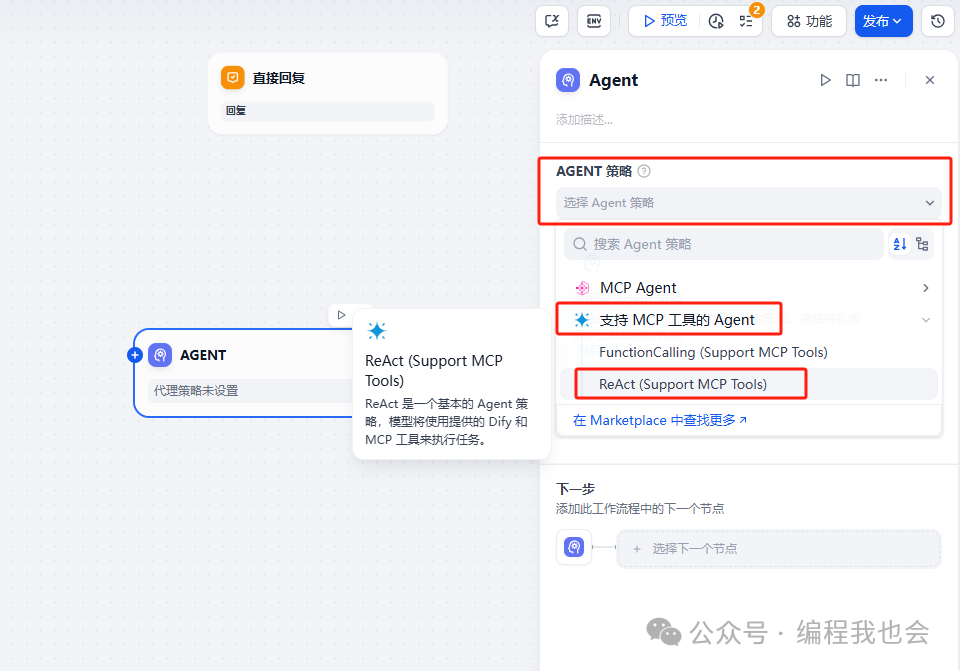The image size is (960, 671).
Task: Select ReAct (Support MCP Tools) strategy
Action: click(x=690, y=383)
